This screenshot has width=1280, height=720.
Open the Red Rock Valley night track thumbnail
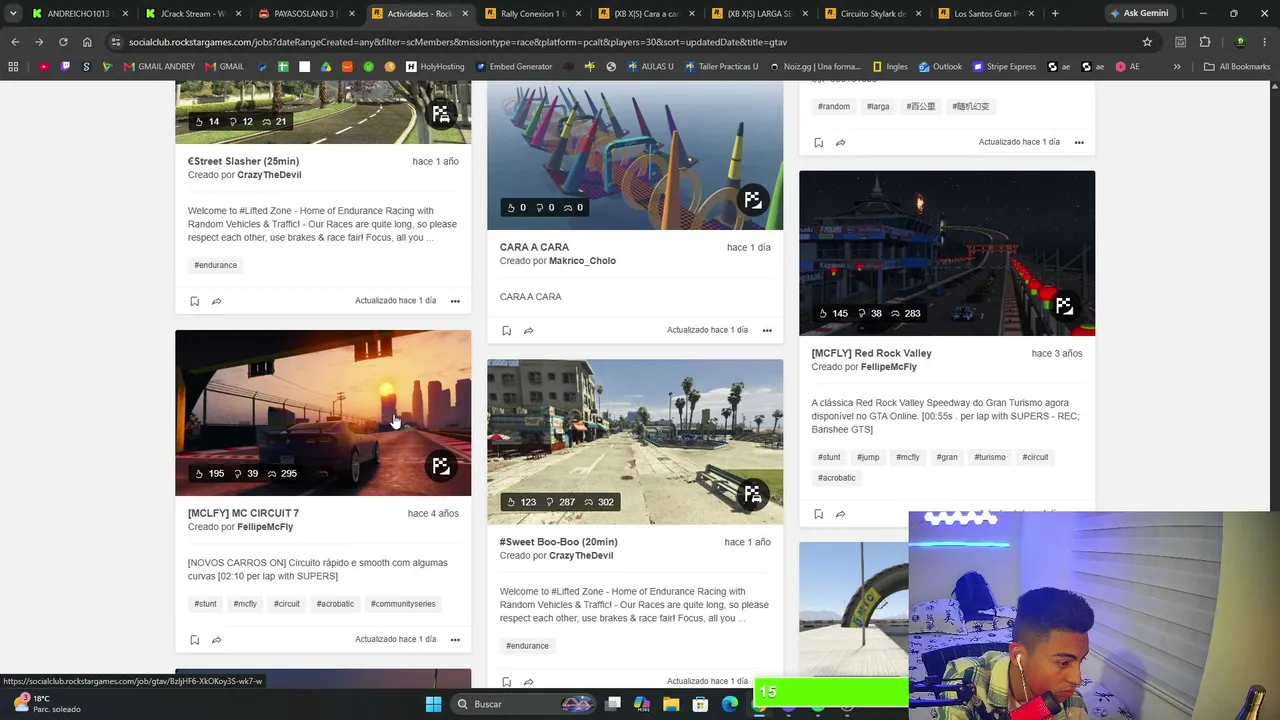(x=947, y=253)
